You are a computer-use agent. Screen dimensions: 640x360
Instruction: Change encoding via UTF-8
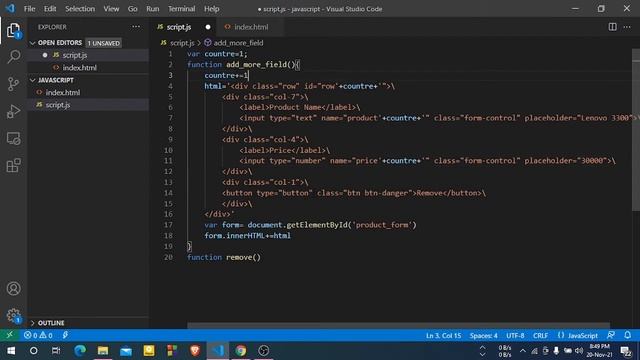pyautogui.click(x=515, y=336)
